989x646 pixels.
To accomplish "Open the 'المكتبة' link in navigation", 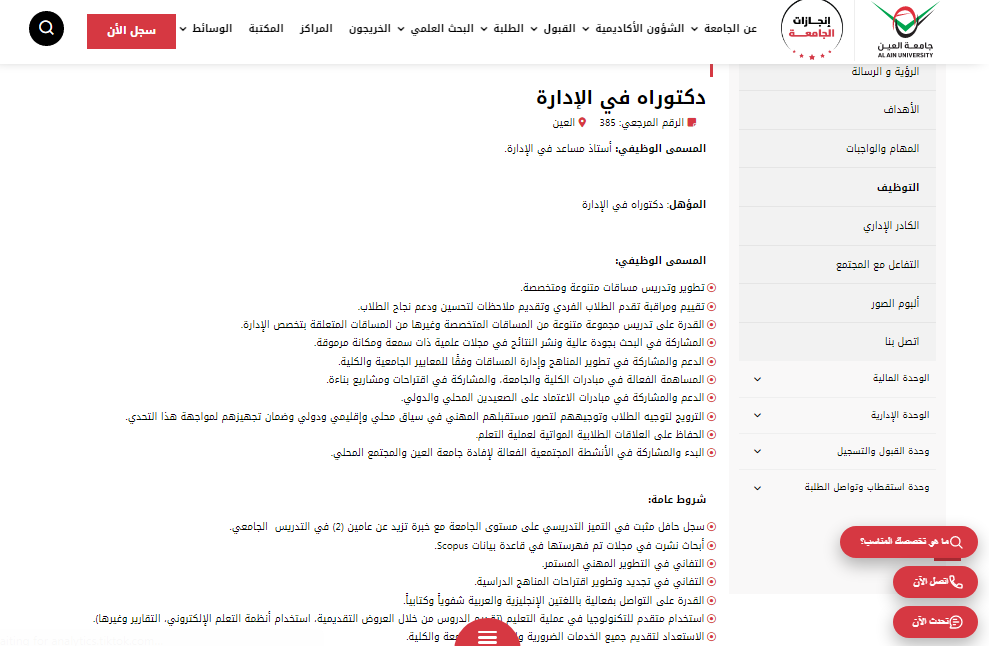I will coord(265,29).
